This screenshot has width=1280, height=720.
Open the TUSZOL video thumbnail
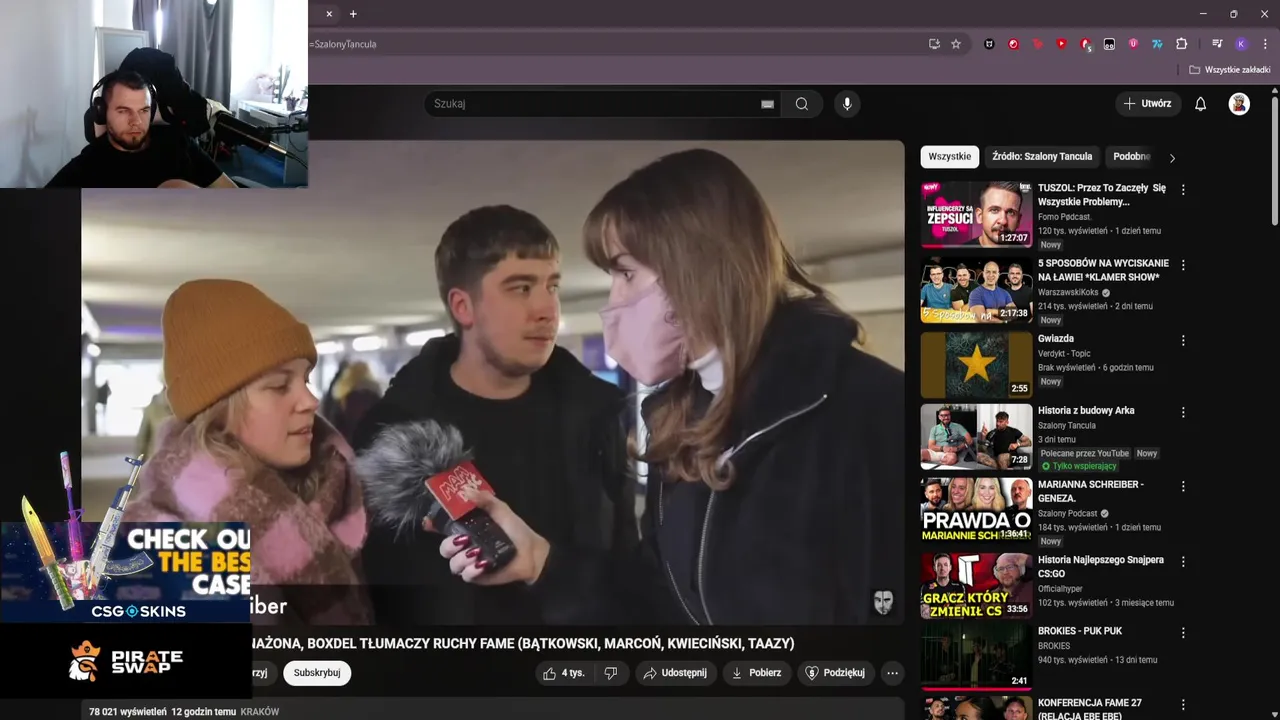point(976,214)
